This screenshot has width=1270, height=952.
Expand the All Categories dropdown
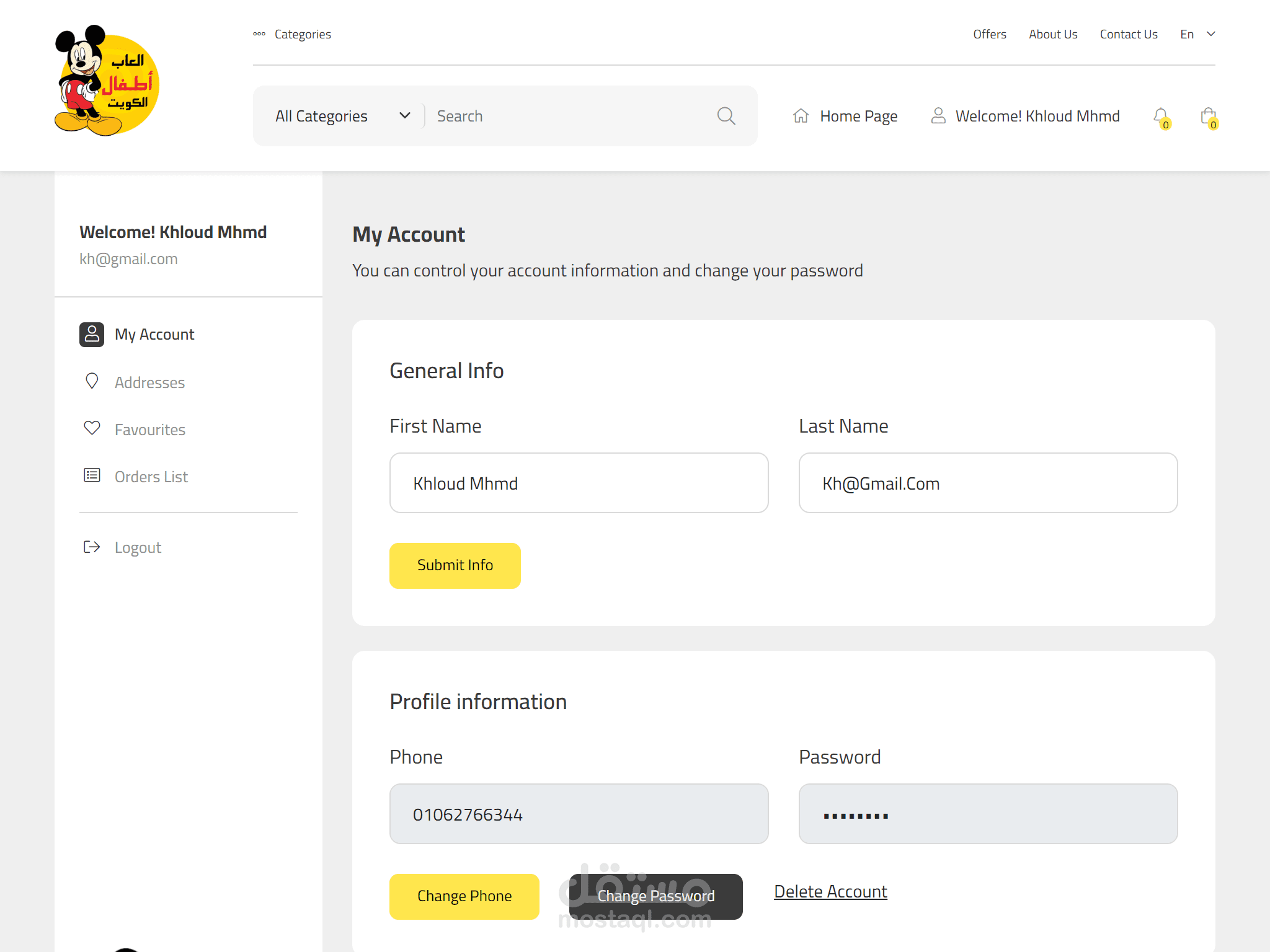coord(342,116)
